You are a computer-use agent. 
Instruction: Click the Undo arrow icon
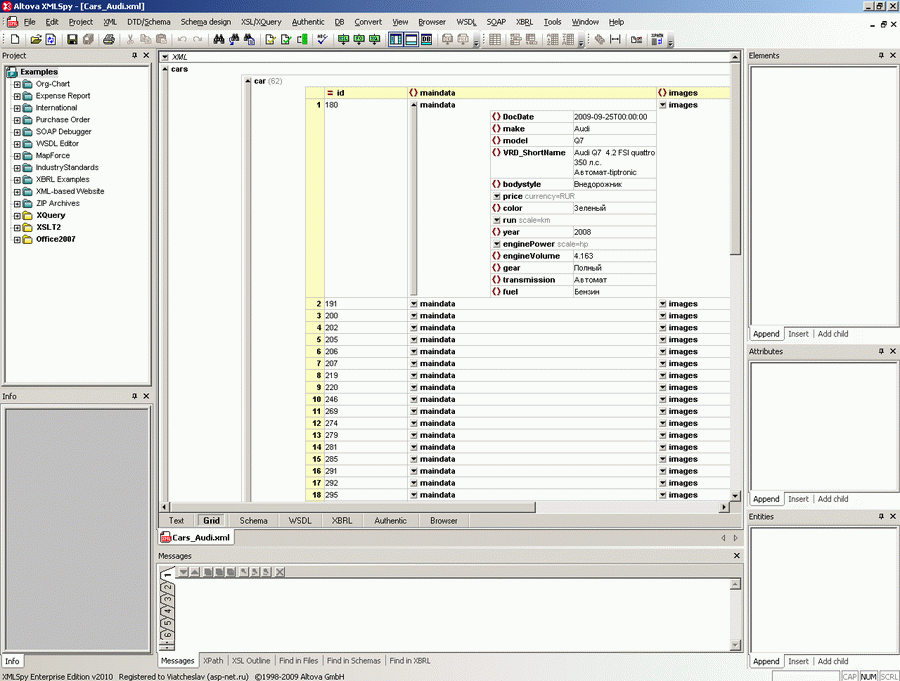click(x=182, y=39)
